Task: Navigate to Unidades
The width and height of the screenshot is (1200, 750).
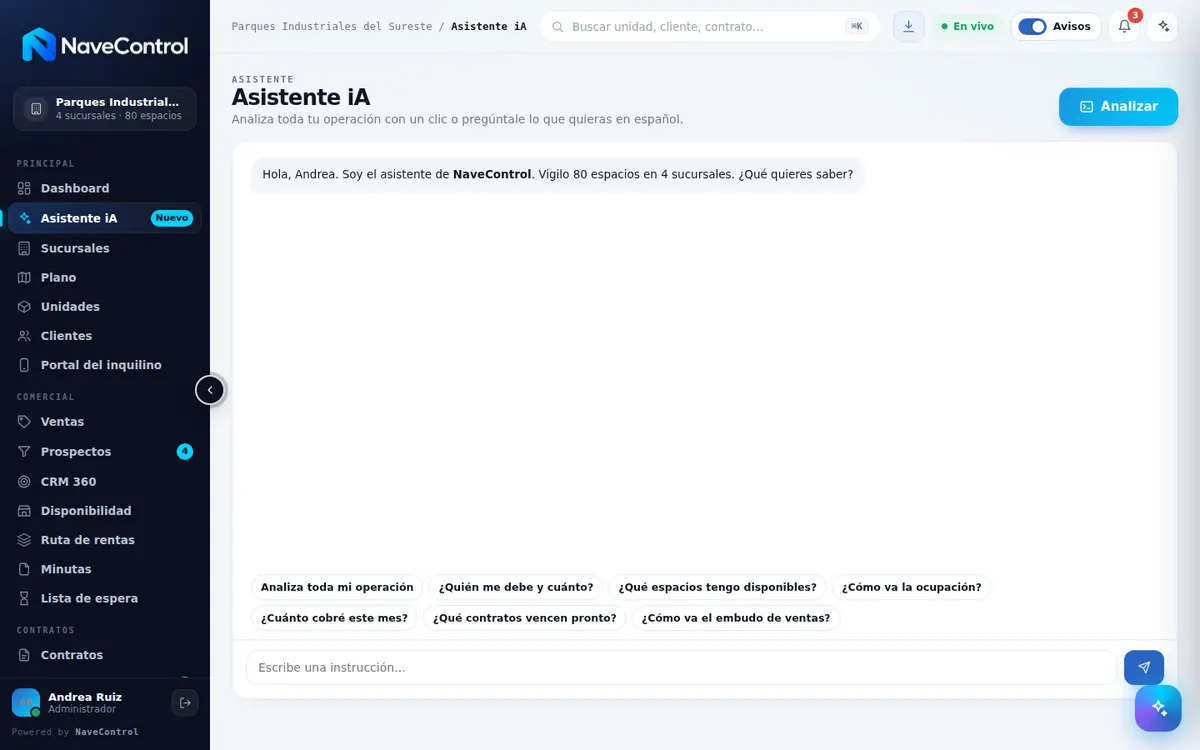Action: pyautogui.click(x=105, y=306)
